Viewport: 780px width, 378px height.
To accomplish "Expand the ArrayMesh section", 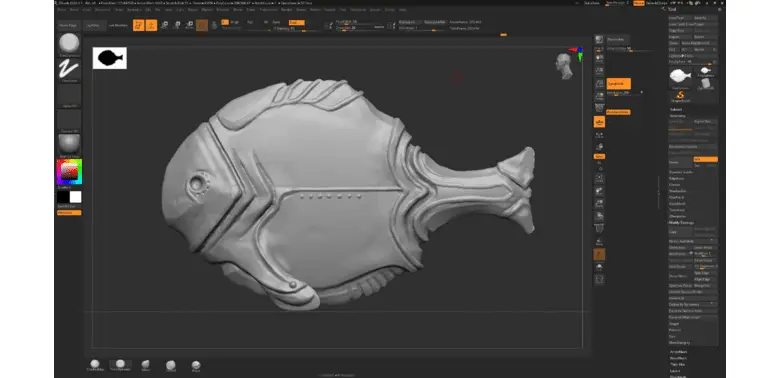I will point(678,352).
